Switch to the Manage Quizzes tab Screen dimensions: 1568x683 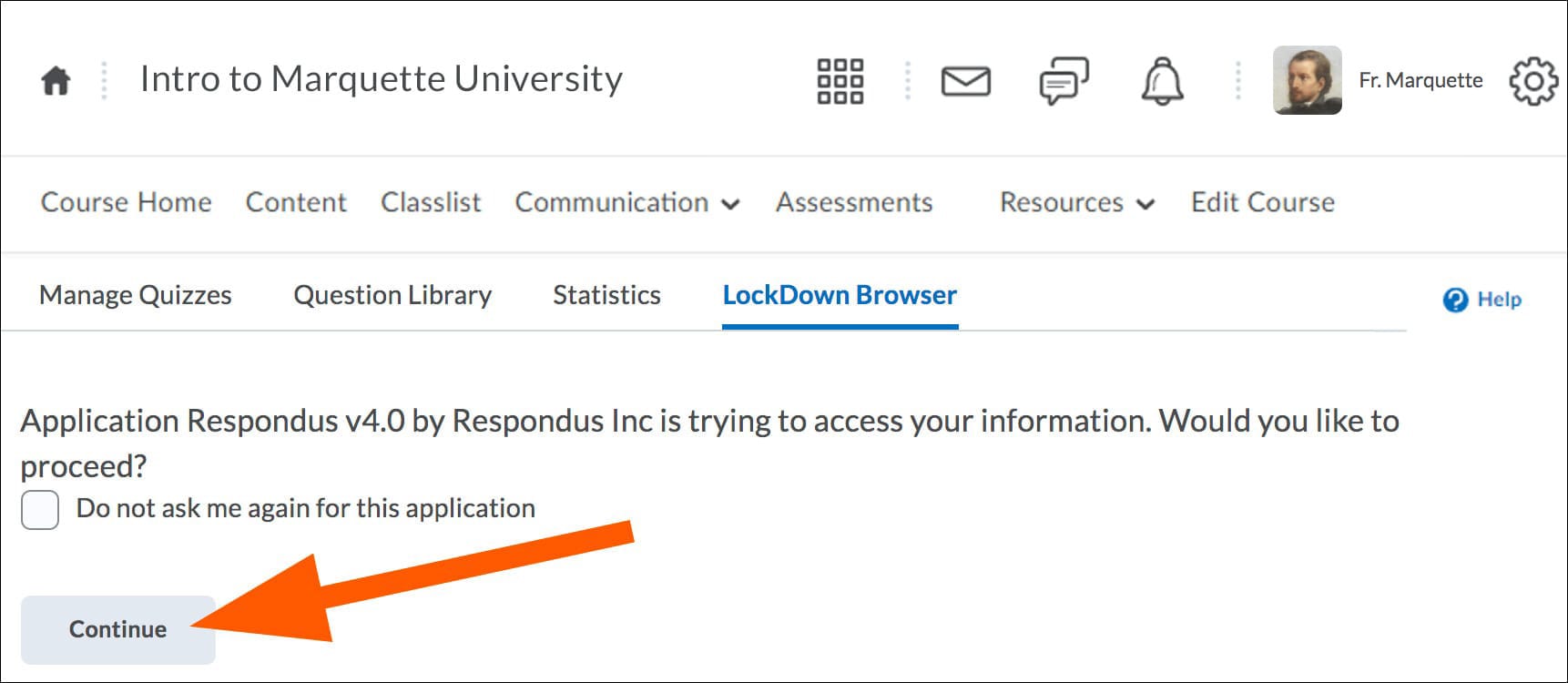click(136, 295)
